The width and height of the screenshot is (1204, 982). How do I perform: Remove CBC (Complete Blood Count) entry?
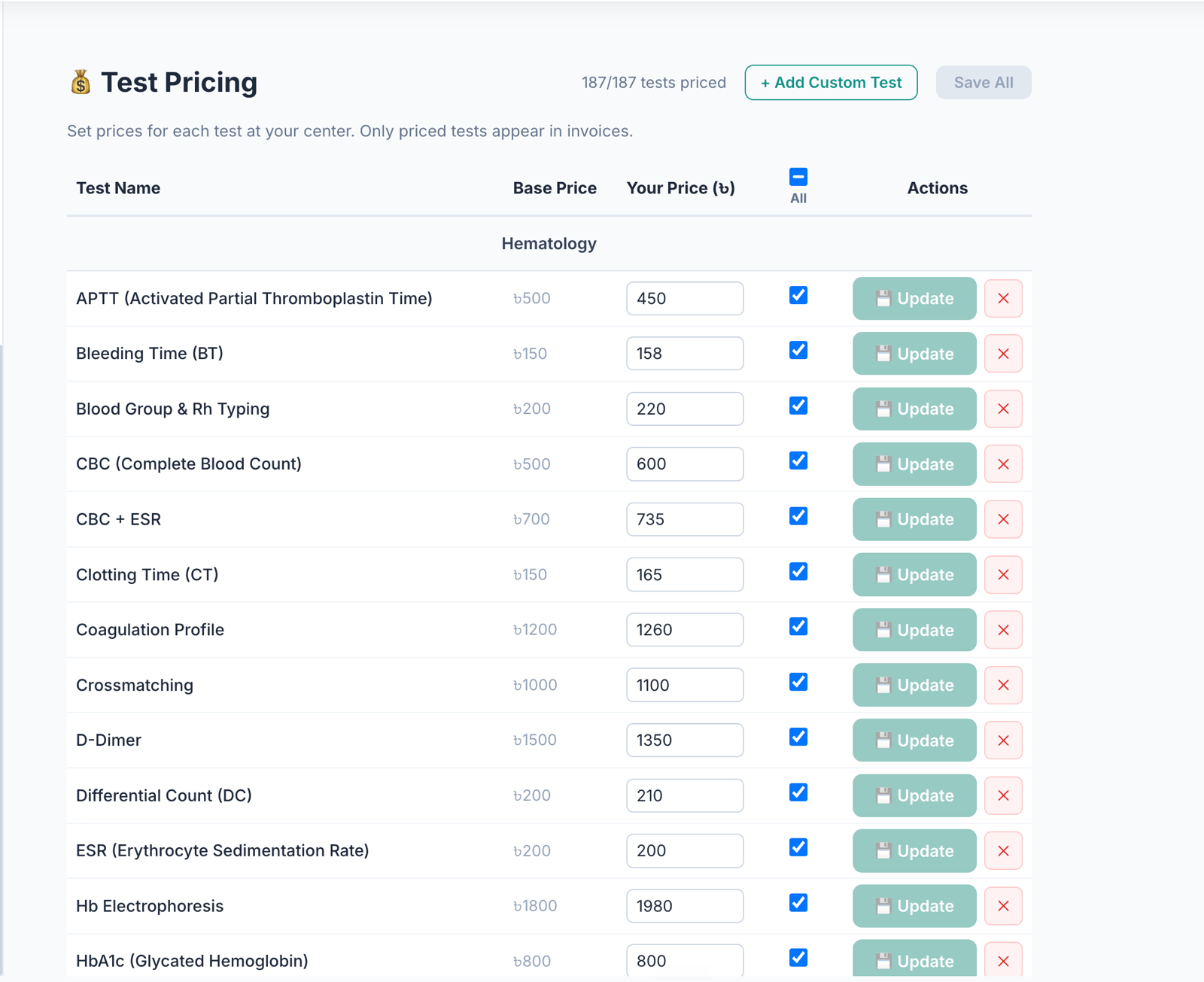(1003, 464)
